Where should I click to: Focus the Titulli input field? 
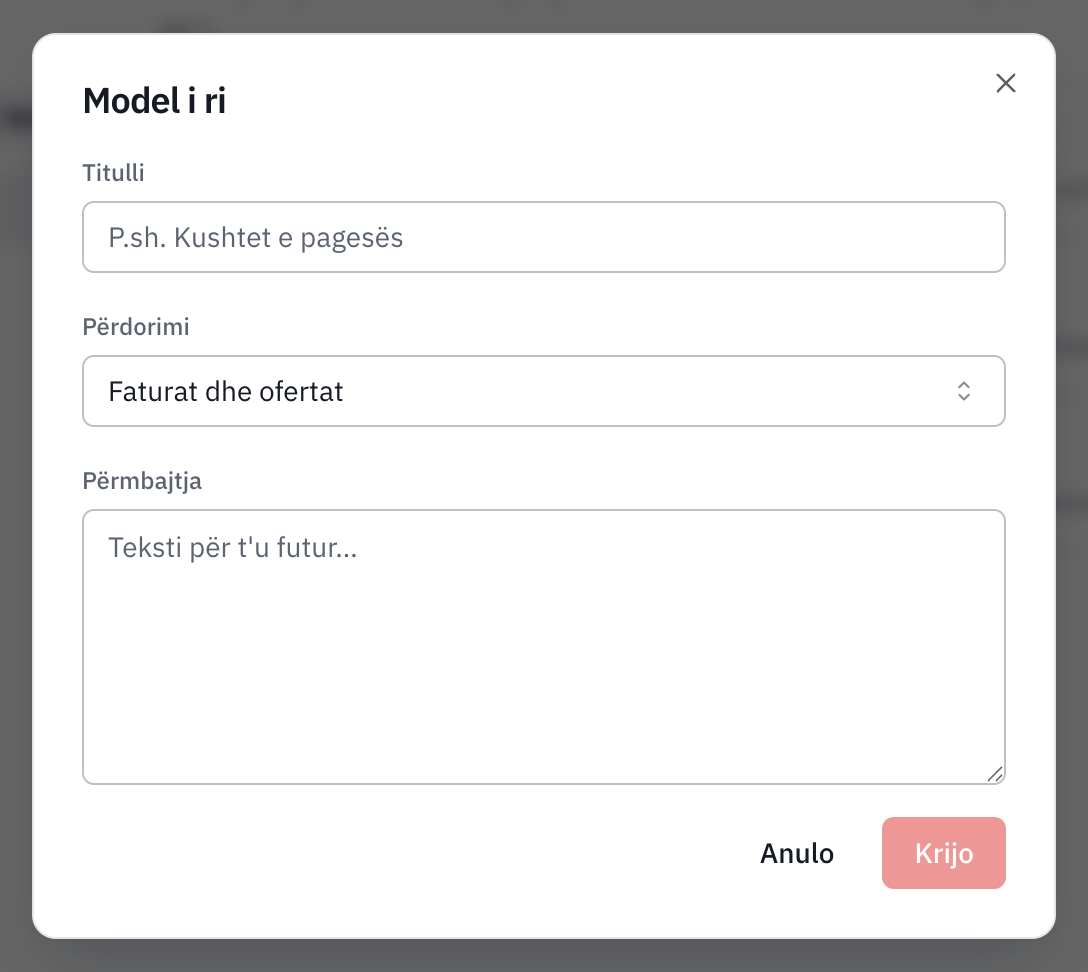click(544, 237)
